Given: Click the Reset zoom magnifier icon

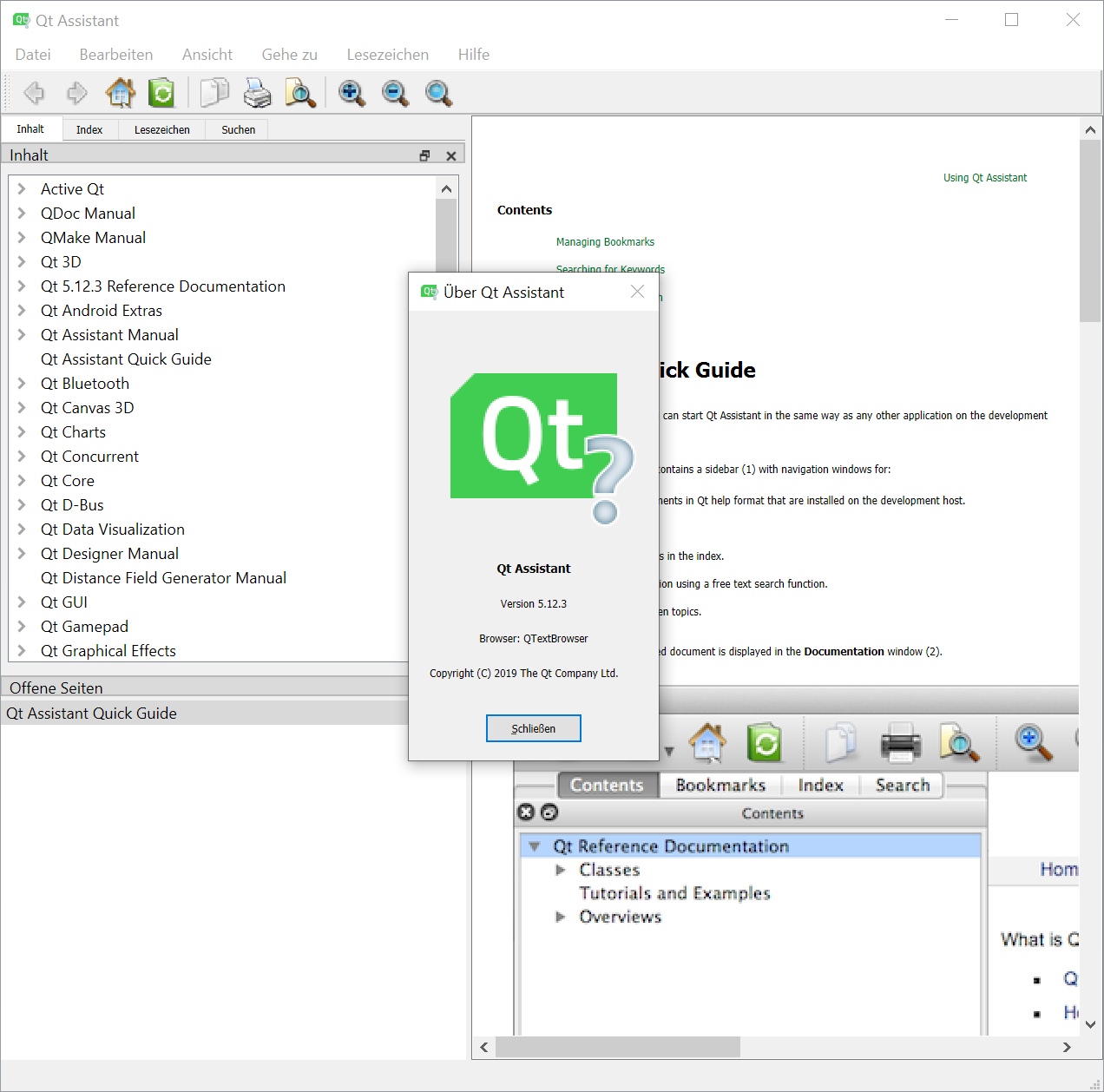Looking at the screenshot, I should tap(438, 93).
